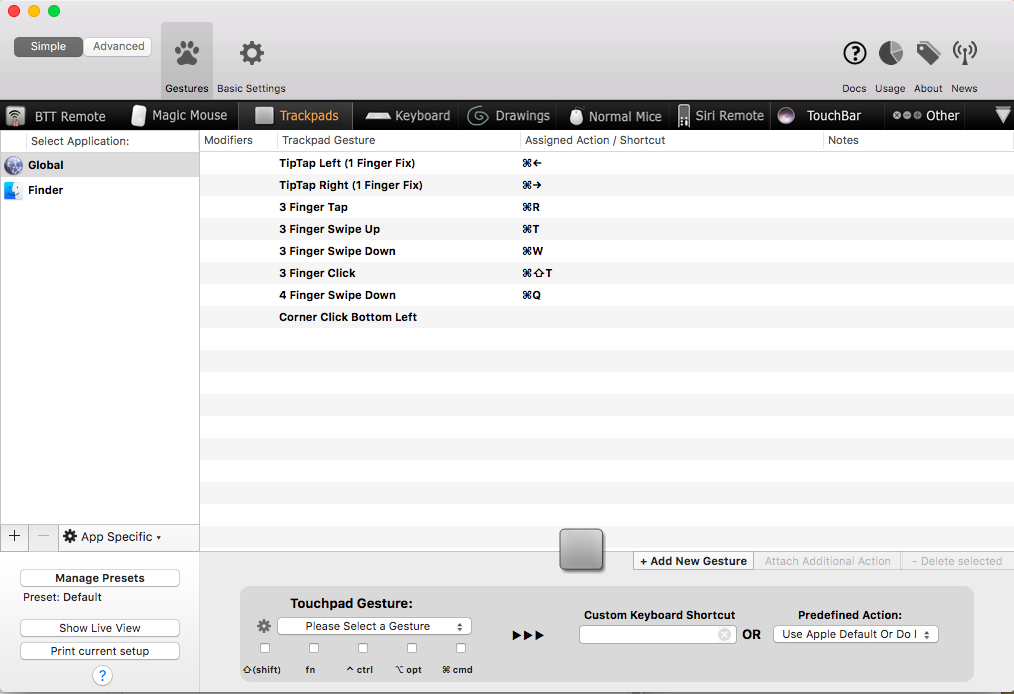View the Usage pie chart icon
The width and height of the screenshot is (1014, 694).
click(x=890, y=53)
